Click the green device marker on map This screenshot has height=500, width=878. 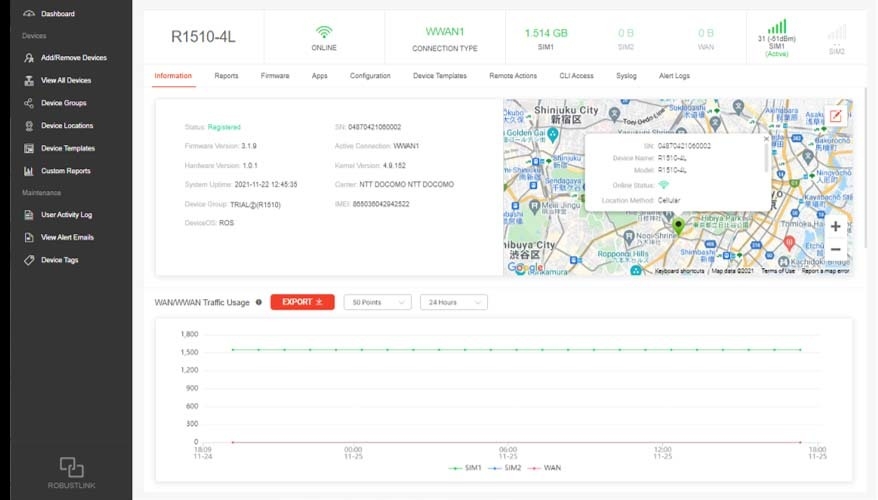[678, 226]
